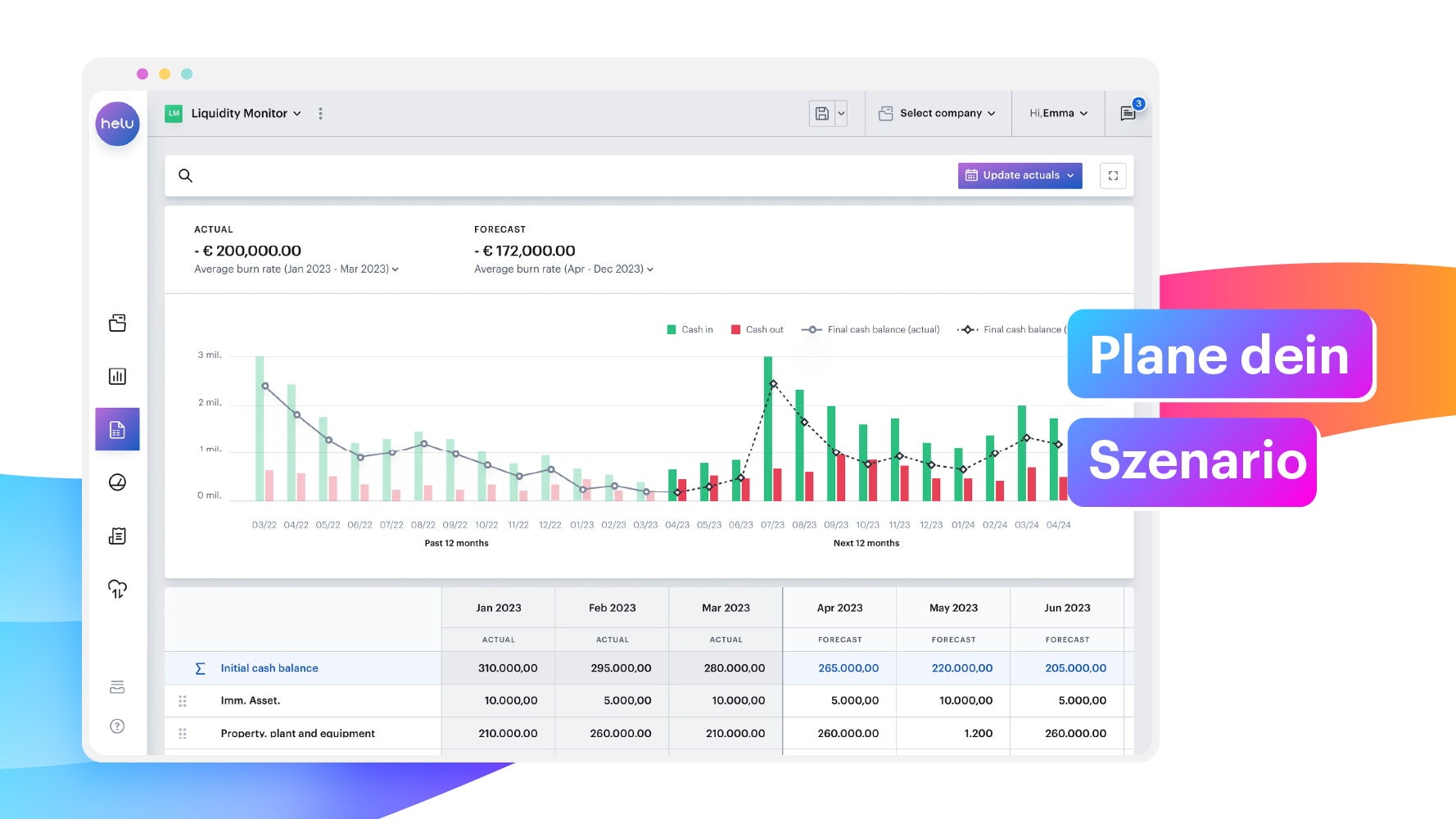Toggle Cash in legend series

(x=690, y=329)
